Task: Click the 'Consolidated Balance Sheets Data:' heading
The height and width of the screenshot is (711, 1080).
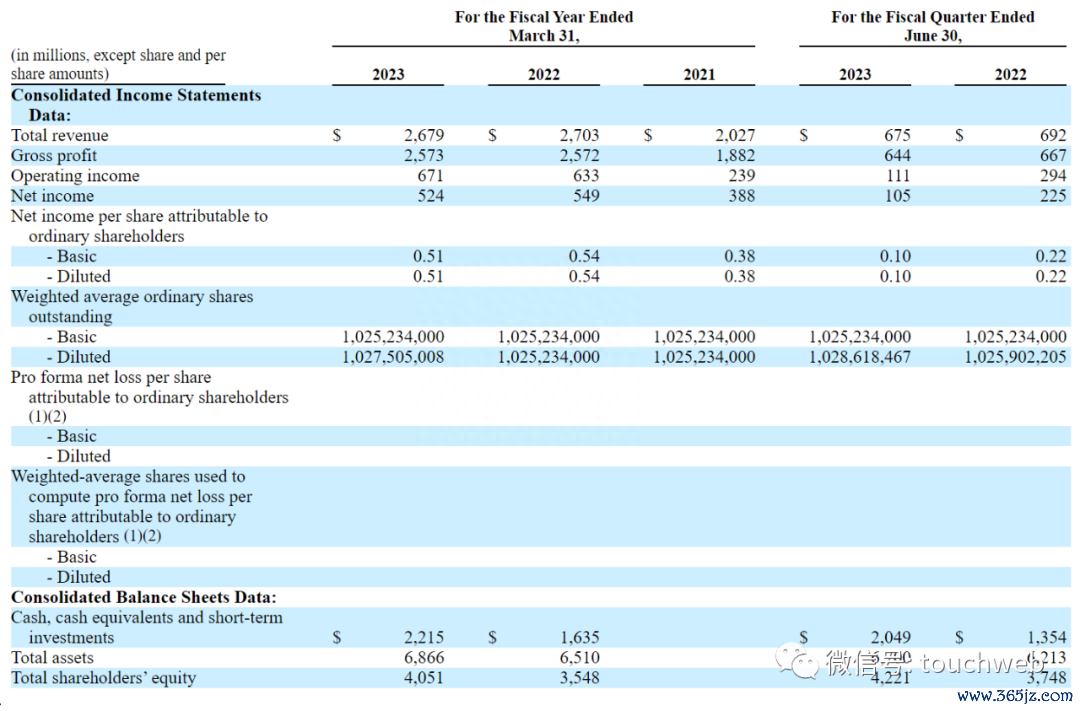Action: pos(143,597)
